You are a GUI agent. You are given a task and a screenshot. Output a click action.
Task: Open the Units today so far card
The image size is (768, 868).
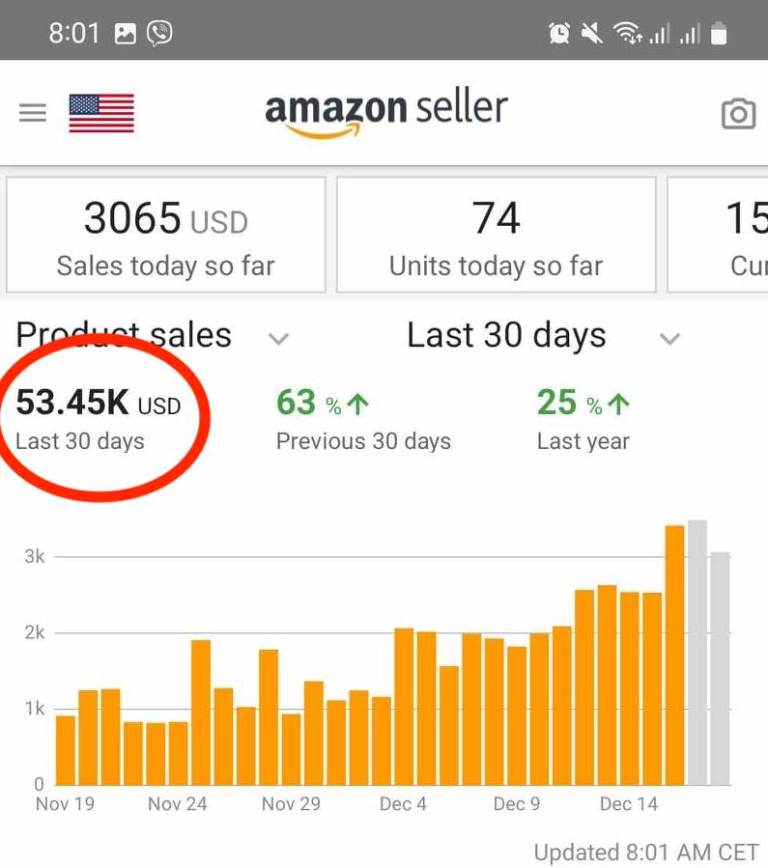[x=496, y=235]
